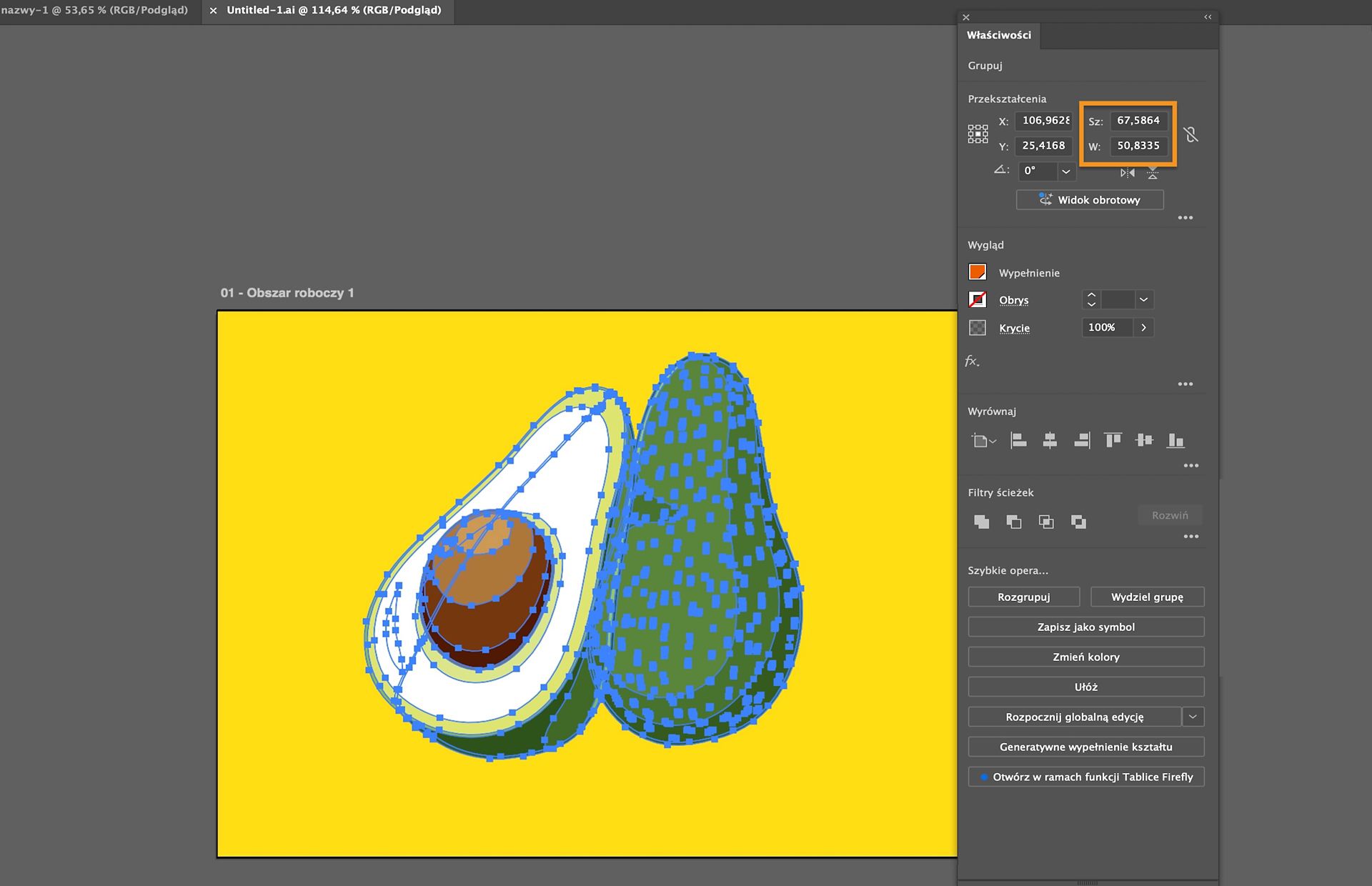The image size is (1372, 886).
Task: Align objects to the horizontal center
Action: pos(1050,441)
